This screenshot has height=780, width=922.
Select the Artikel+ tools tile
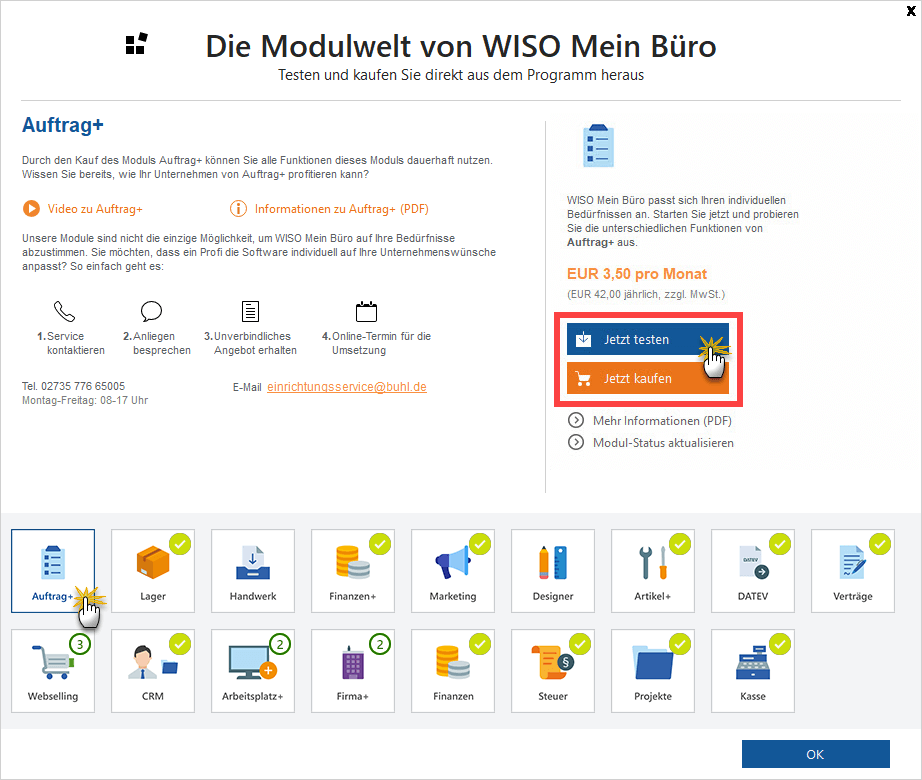click(653, 571)
